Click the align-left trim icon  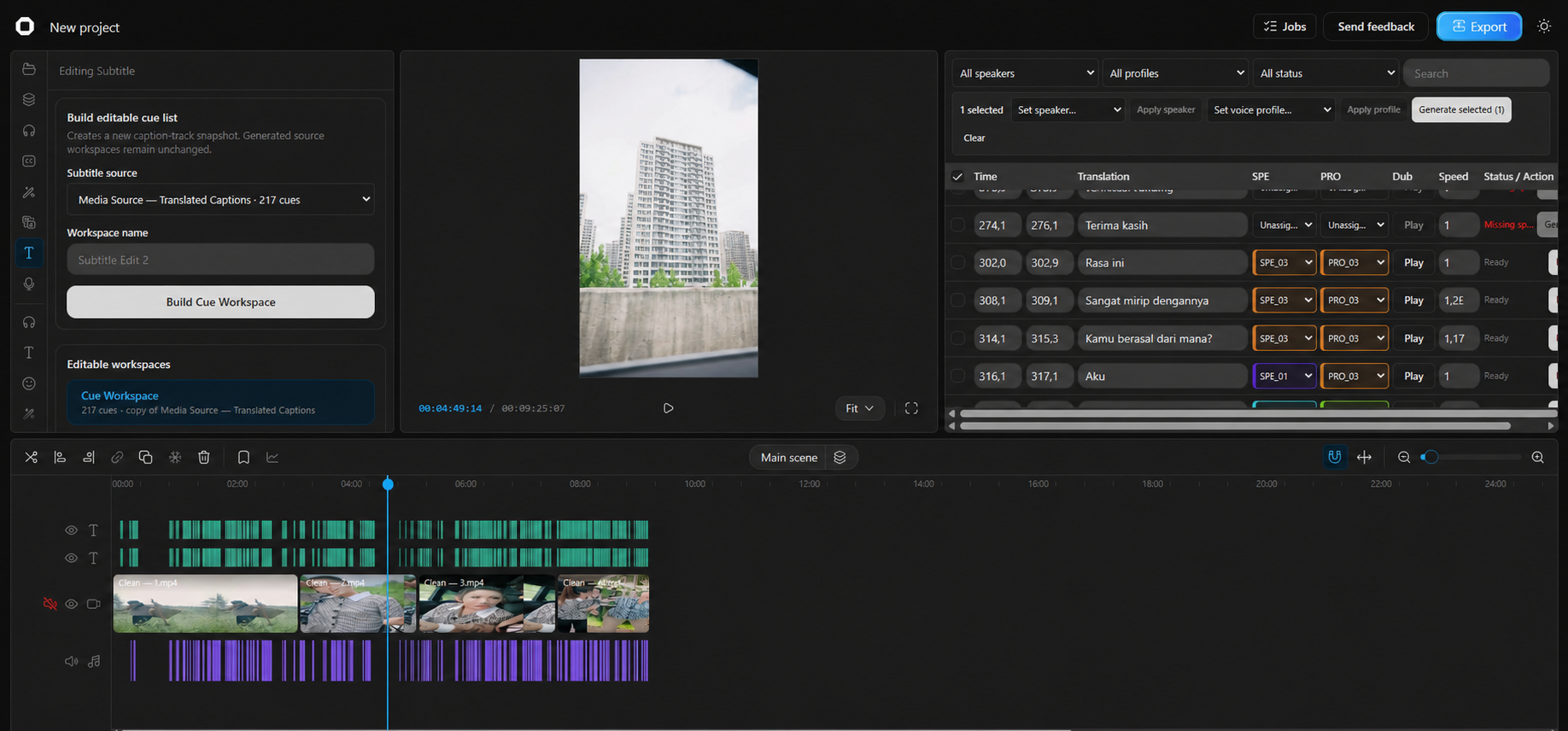pos(60,457)
